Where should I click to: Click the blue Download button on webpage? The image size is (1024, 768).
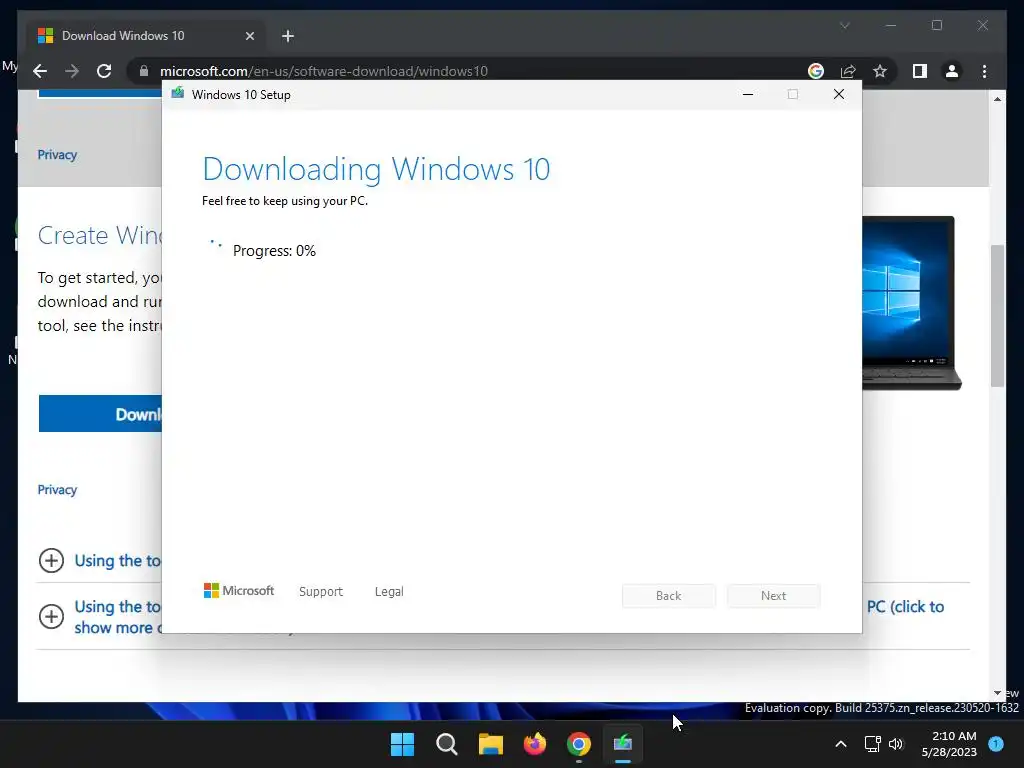click(101, 413)
